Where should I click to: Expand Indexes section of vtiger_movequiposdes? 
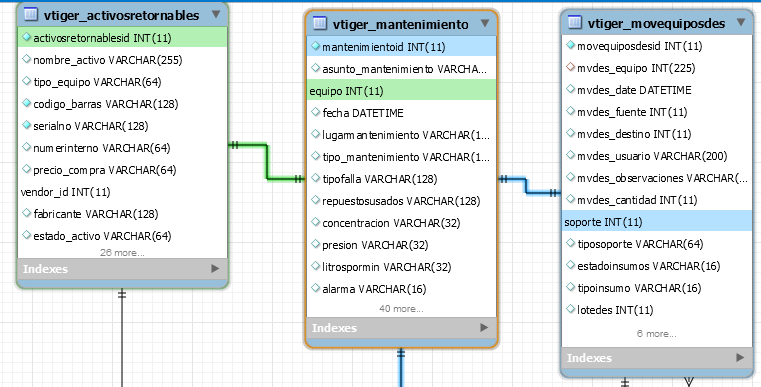[x=740, y=358]
